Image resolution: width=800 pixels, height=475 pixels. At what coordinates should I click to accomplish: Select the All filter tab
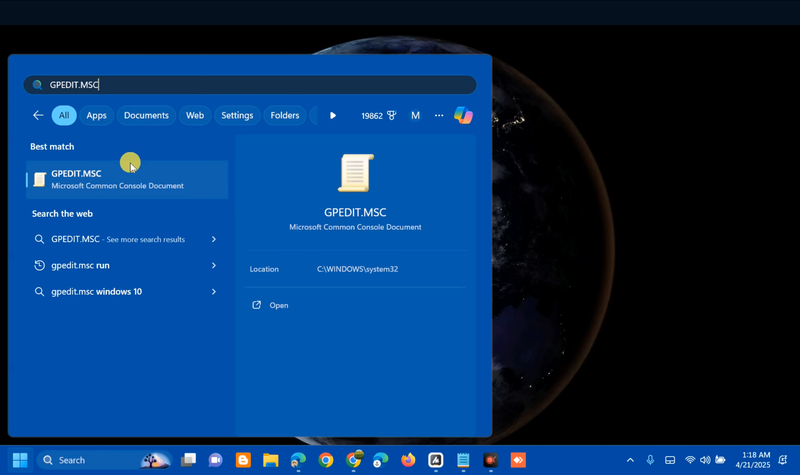(x=64, y=115)
